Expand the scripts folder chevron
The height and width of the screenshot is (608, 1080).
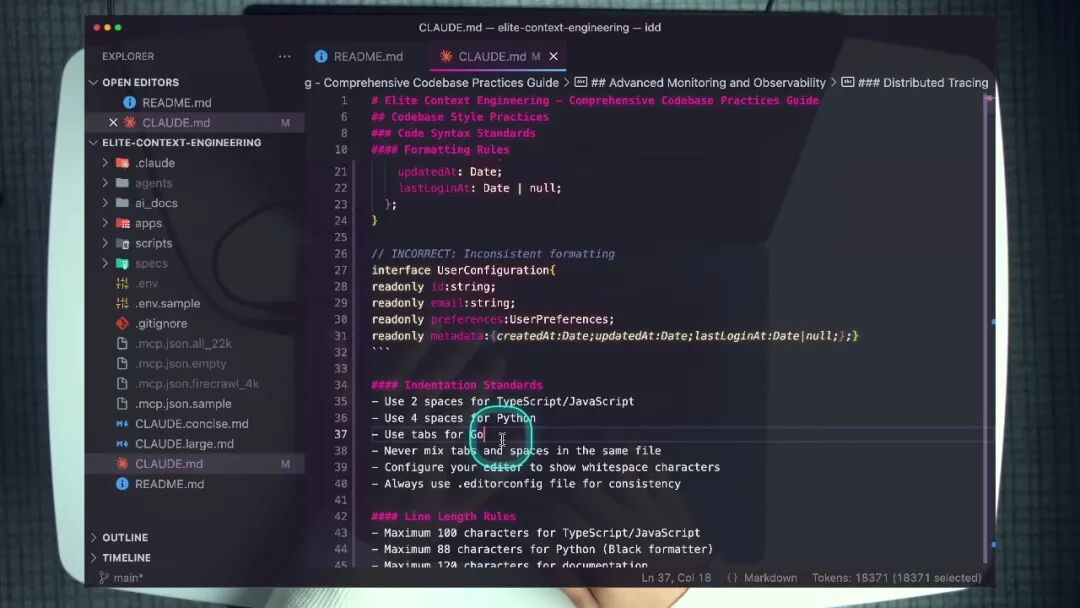click(x=105, y=242)
